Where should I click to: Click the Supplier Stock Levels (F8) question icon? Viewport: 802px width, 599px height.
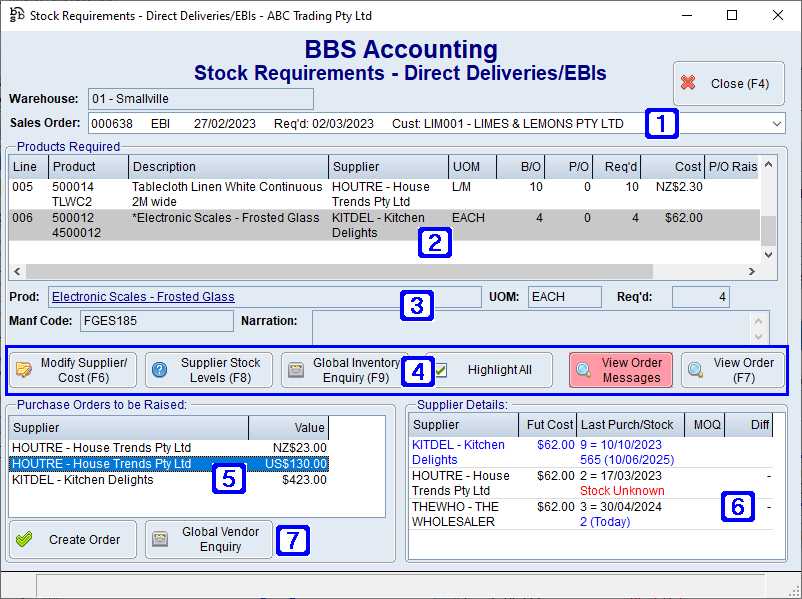161,370
